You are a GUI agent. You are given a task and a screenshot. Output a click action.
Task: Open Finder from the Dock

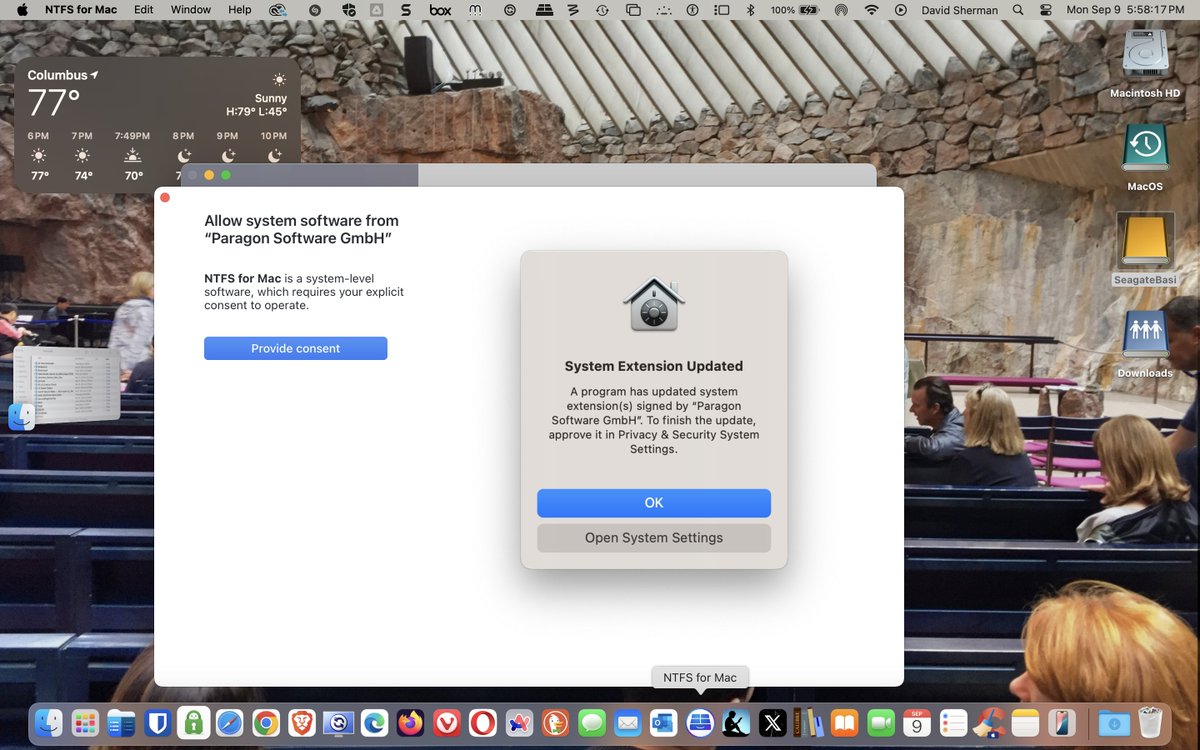pyautogui.click(x=49, y=722)
